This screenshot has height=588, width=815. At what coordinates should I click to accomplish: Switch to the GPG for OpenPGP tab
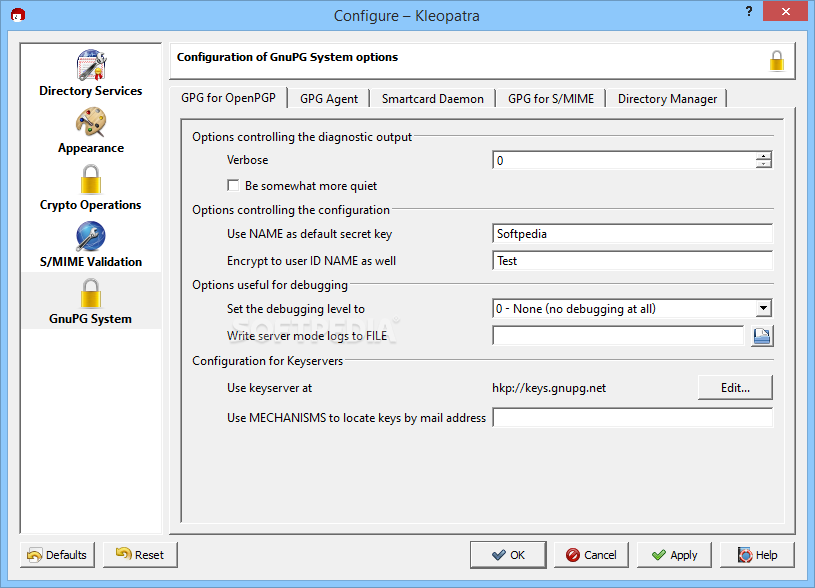pyautogui.click(x=228, y=98)
